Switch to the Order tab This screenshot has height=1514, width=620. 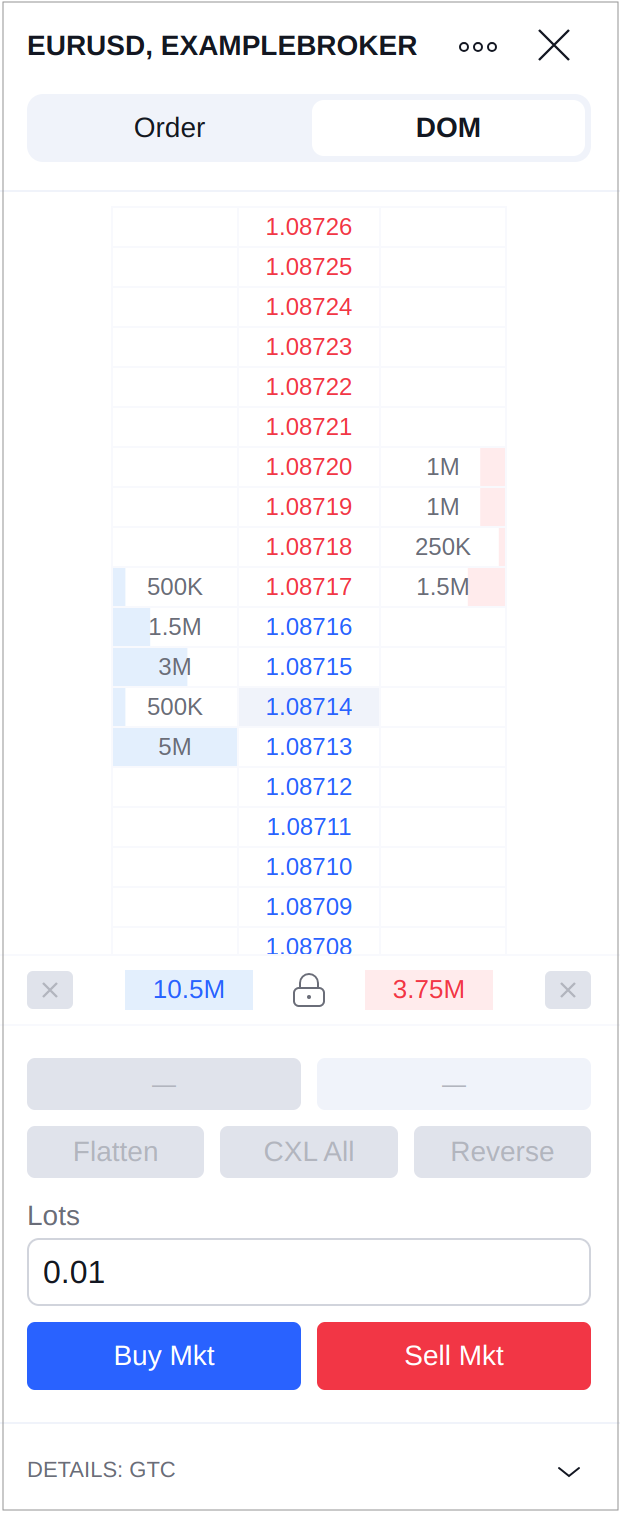(x=170, y=128)
